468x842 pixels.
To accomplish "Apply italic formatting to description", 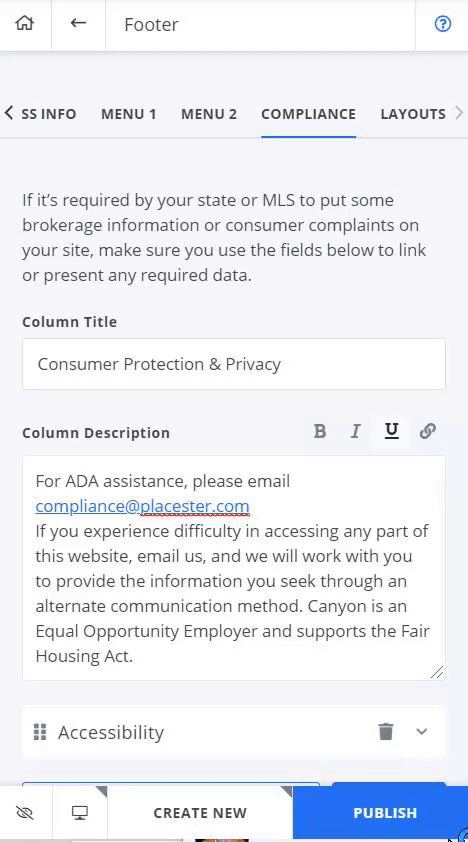I will 355,431.
